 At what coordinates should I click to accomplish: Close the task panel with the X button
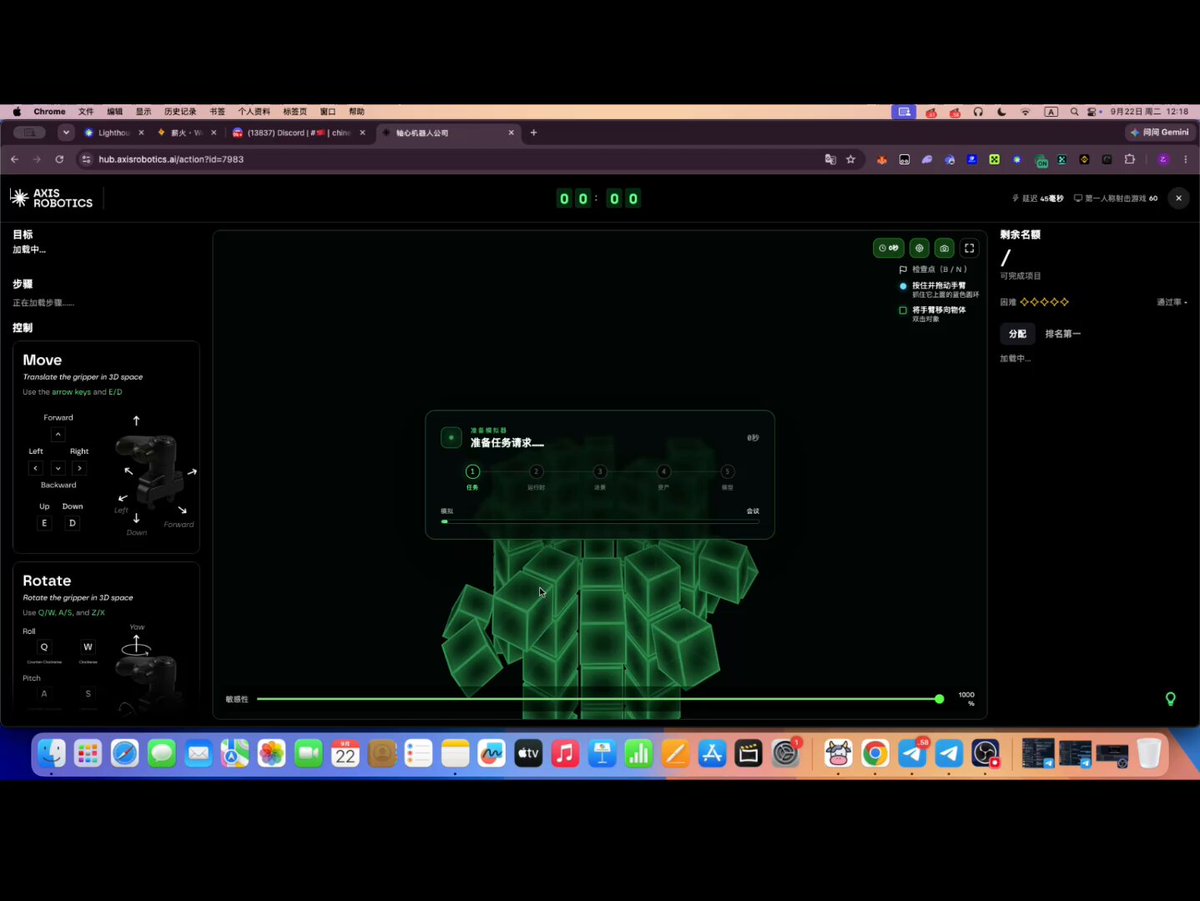click(1178, 198)
